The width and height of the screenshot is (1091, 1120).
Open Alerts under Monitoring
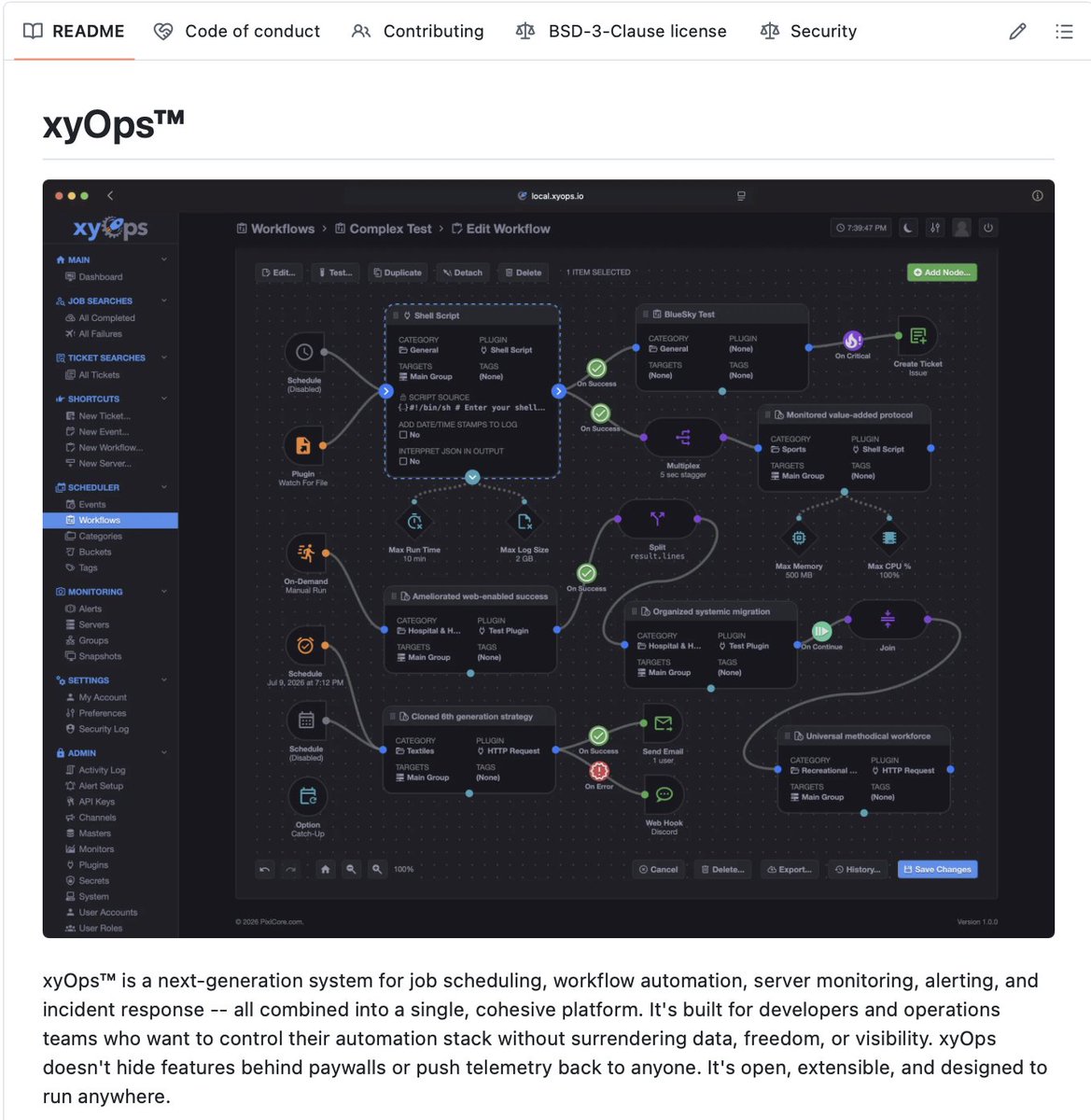pos(84,609)
